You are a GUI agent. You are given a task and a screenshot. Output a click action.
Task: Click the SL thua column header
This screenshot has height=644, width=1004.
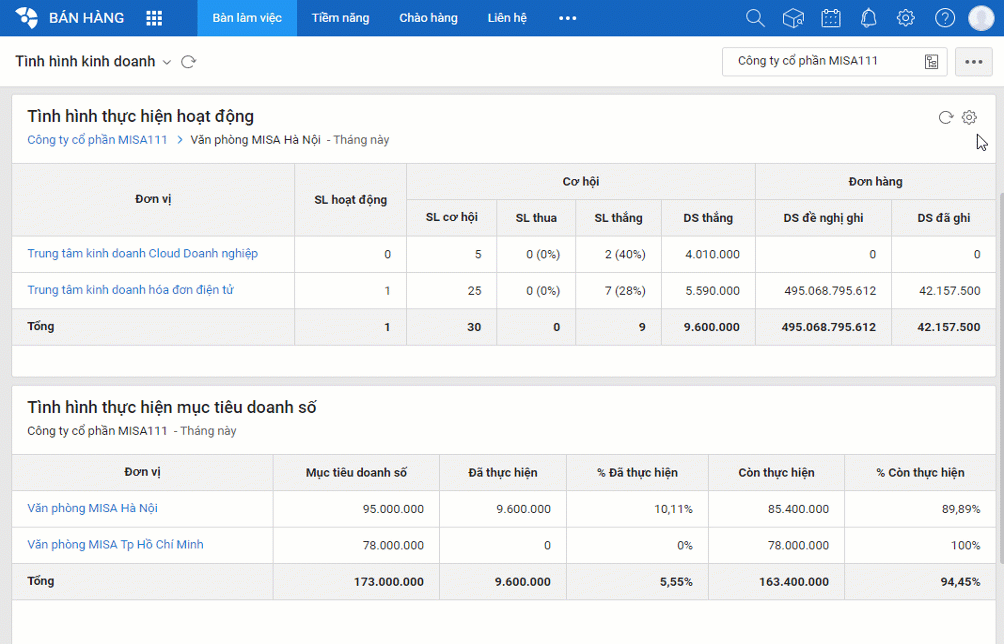536,218
